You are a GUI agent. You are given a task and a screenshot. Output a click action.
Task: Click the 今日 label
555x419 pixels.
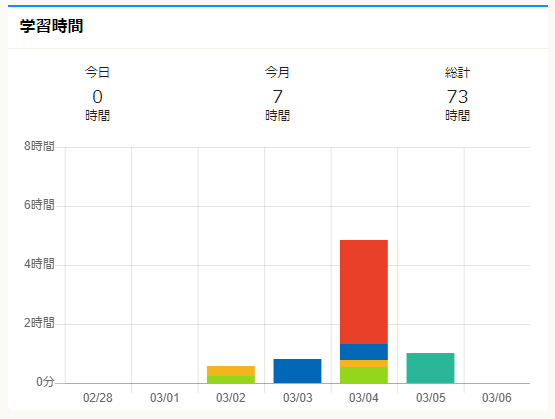(97, 72)
